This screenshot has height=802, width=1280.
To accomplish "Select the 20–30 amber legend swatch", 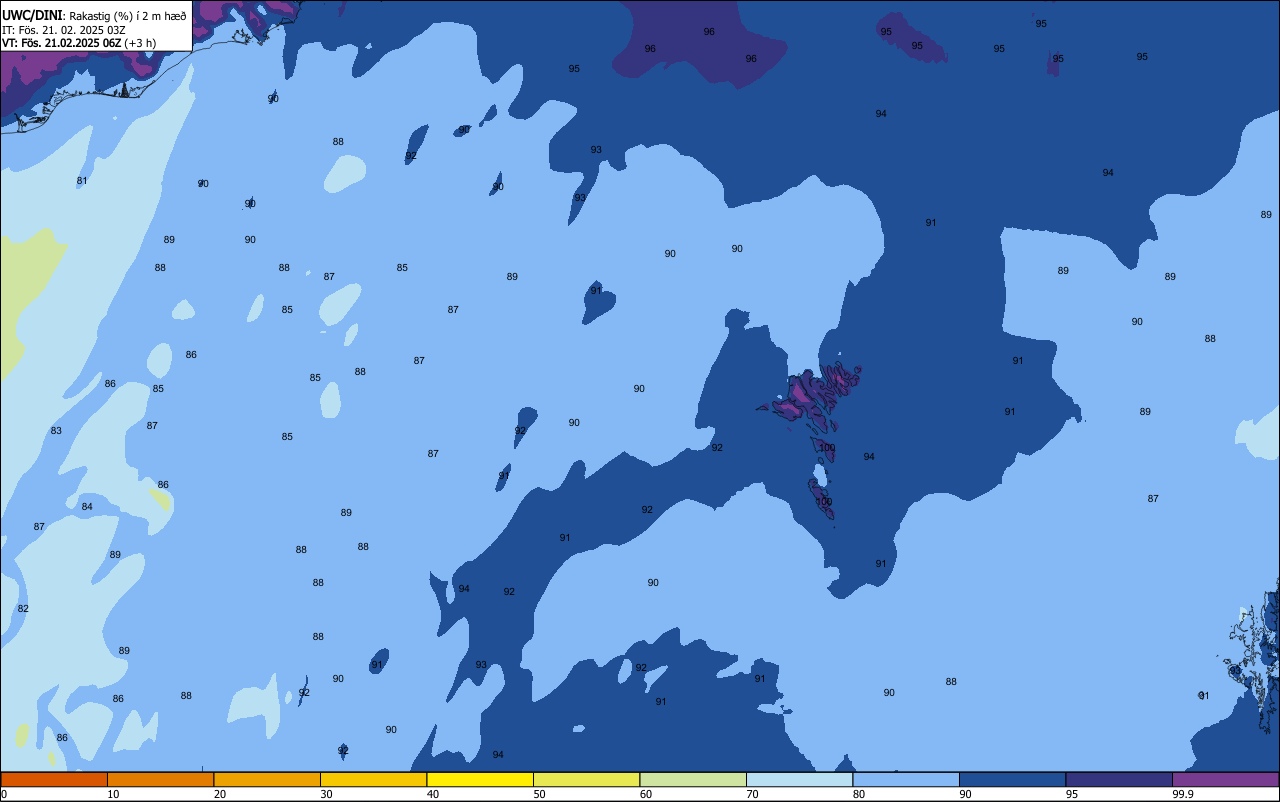I will (267, 779).
